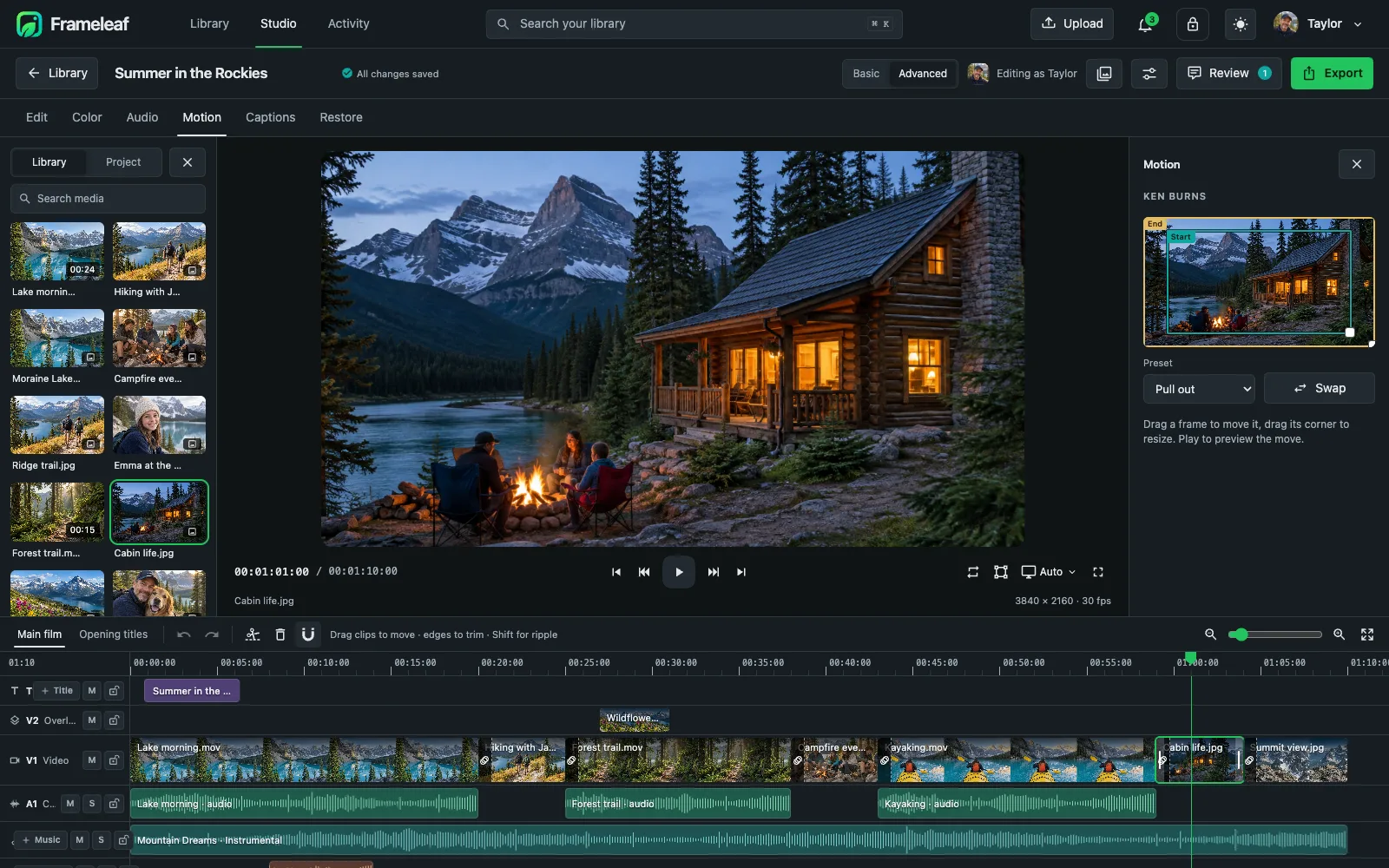Open the adjustment sliders settings icon
The height and width of the screenshot is (868, 1389).
click(x=1149, y=74)
